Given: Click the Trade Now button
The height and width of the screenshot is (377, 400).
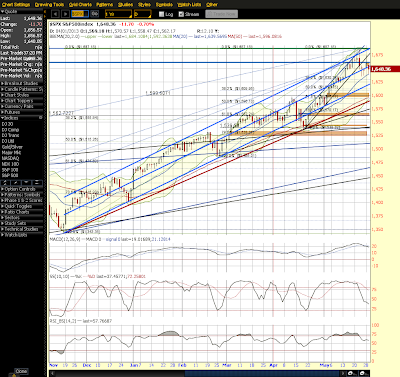Looking at the screenshot, I should pos(221,14).
